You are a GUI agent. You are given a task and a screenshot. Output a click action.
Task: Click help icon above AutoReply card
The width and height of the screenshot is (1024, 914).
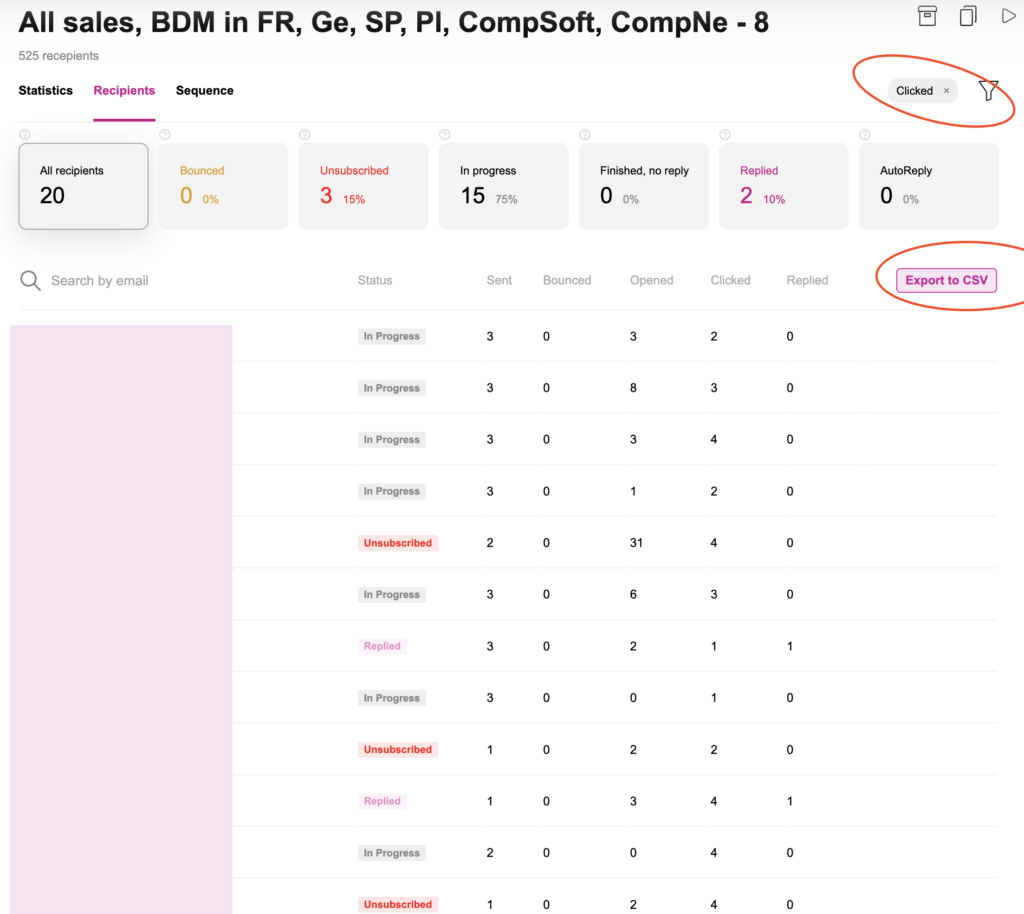[x=864, y=135]
